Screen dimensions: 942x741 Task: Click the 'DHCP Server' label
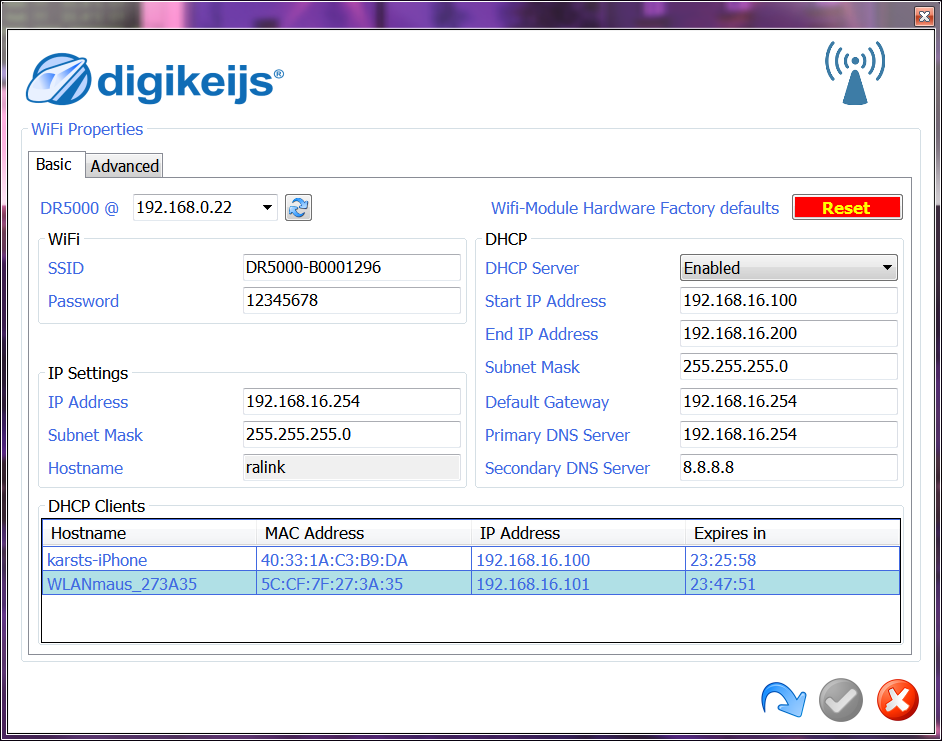pos(532,268)
